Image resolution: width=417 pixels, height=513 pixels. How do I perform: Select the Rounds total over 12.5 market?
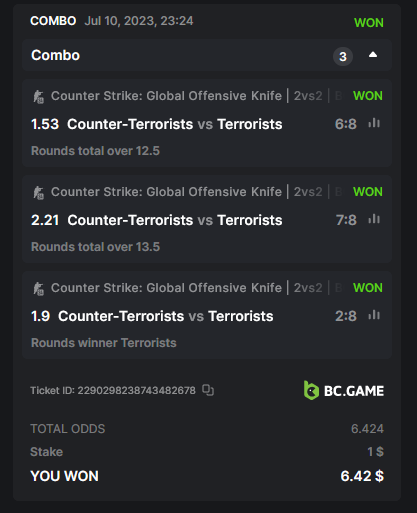[x=95, y=151]
